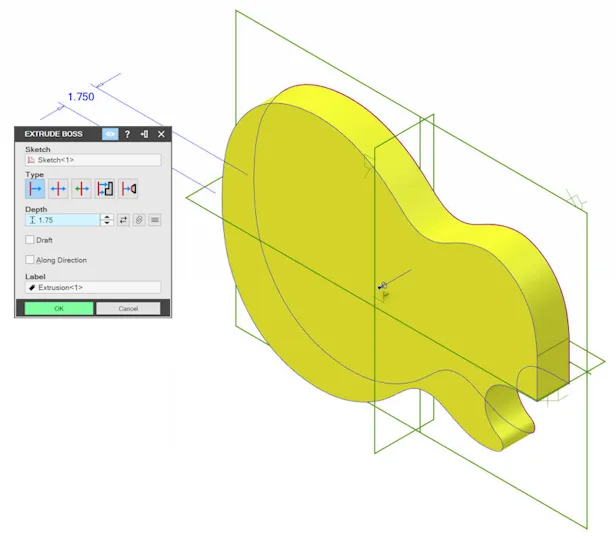Click the Depth value field showing 1.75
The height and width of the screenshot is (537, 616).
[63, 220]
